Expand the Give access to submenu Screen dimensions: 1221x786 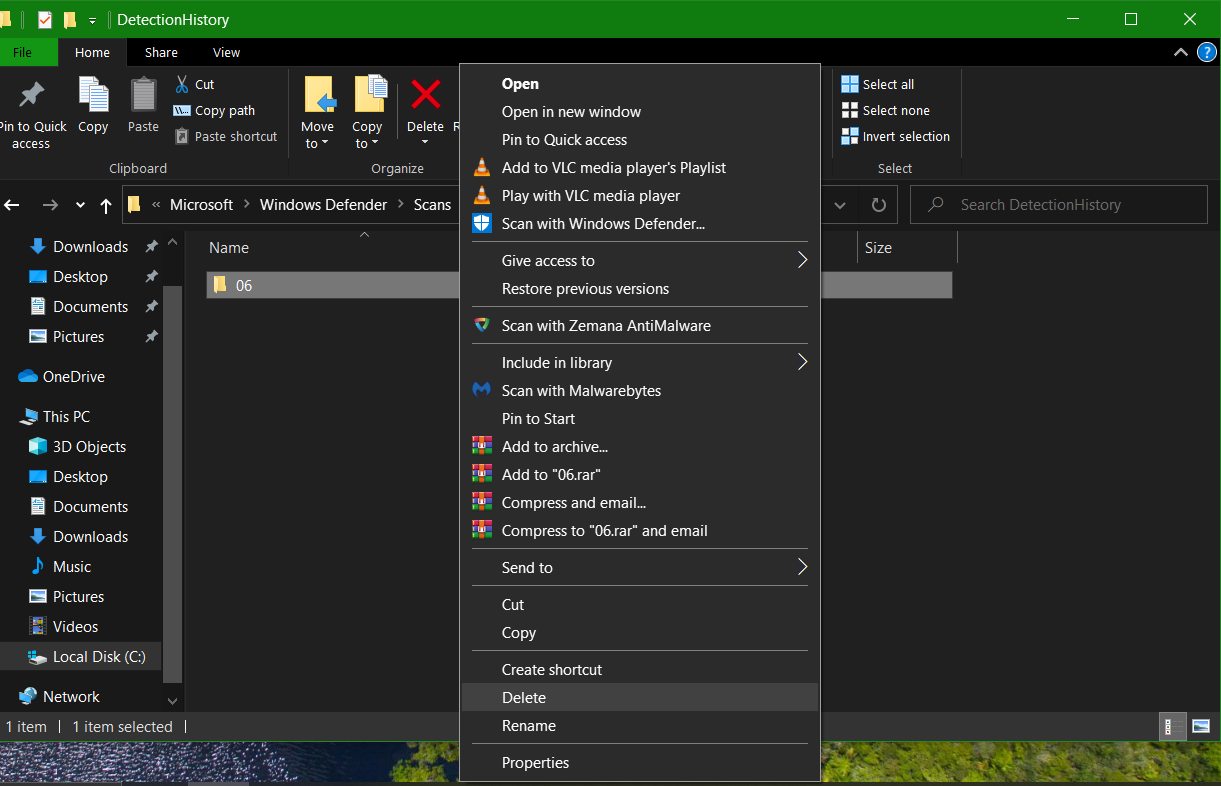[x=640, y=261]
